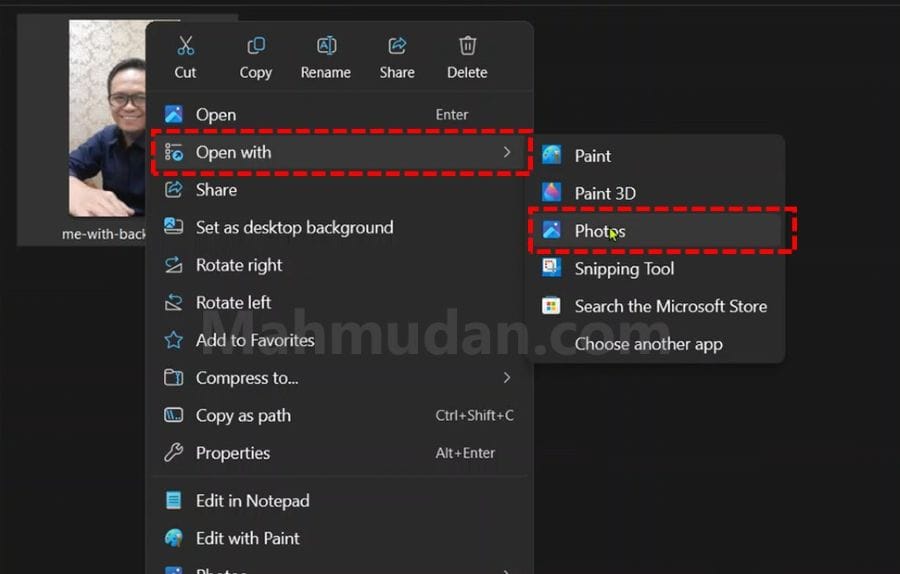Click the Delete trash icon

click(x=467, y=46)
